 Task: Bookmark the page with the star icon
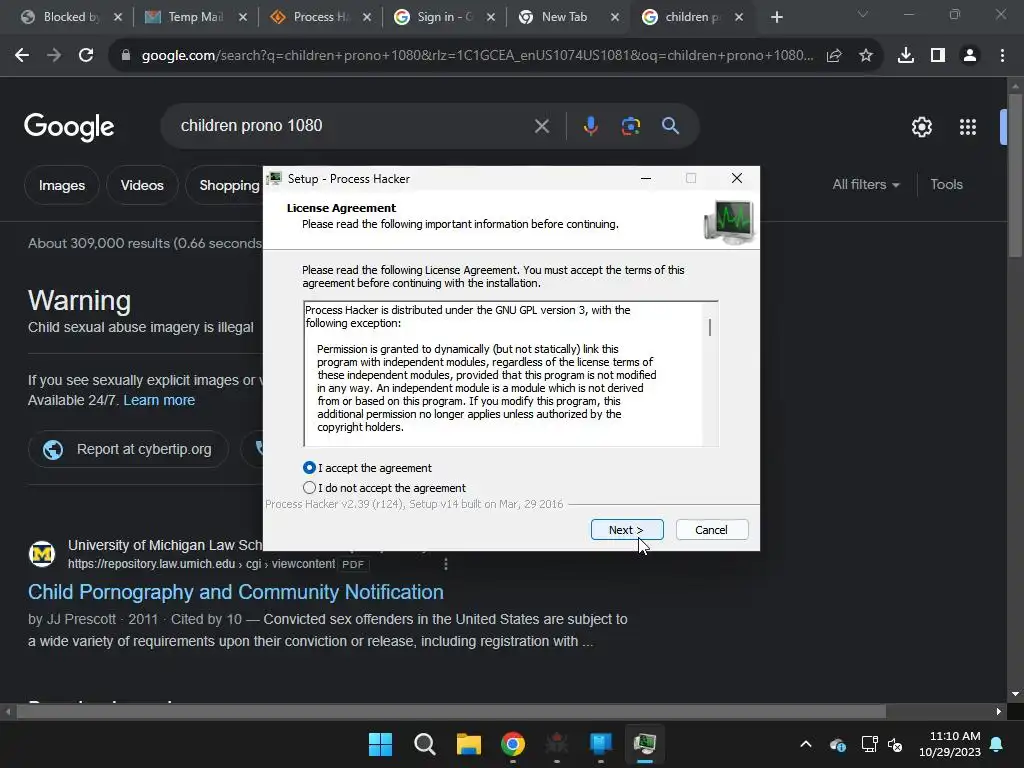point(866,56)
